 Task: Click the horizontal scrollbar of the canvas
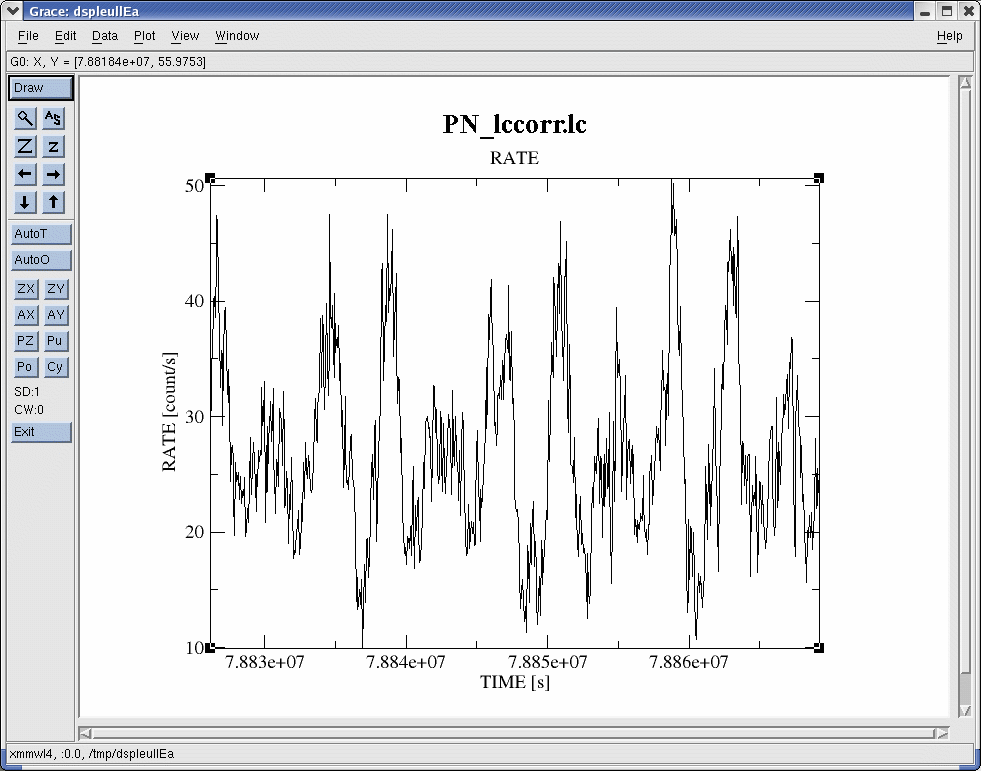[514, 733]
